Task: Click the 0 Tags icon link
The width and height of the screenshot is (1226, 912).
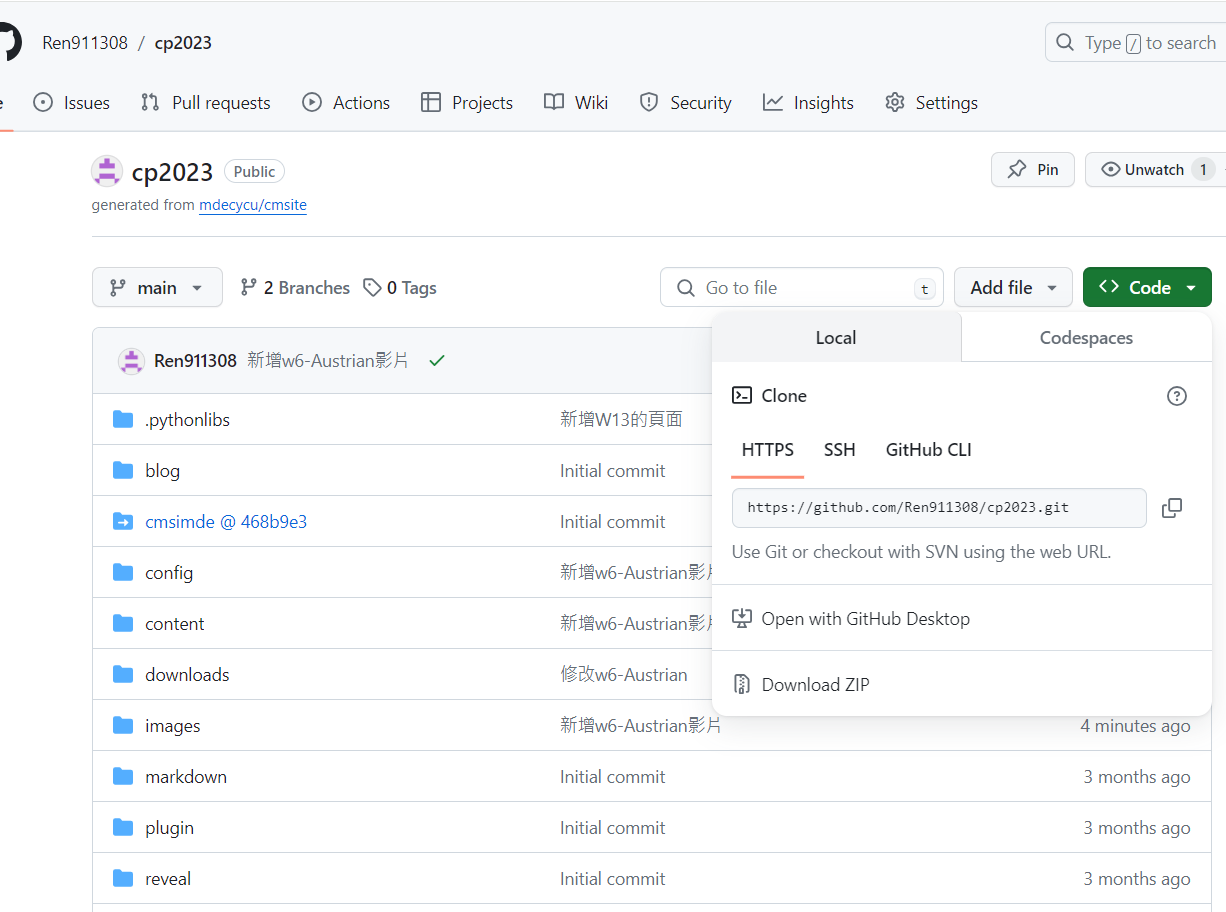Action: point(400,288)
